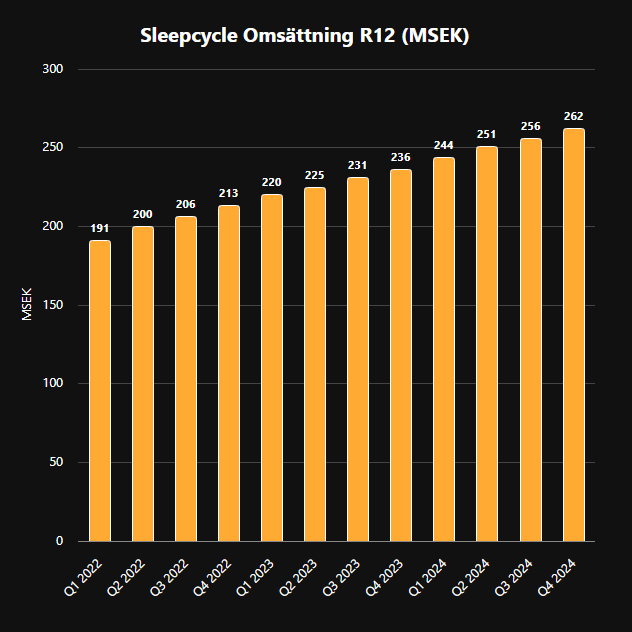Select the Q2 2024 bar
The width and height of the screenshot is (632, 632).
pyautogui.click(x=487, y=344)
